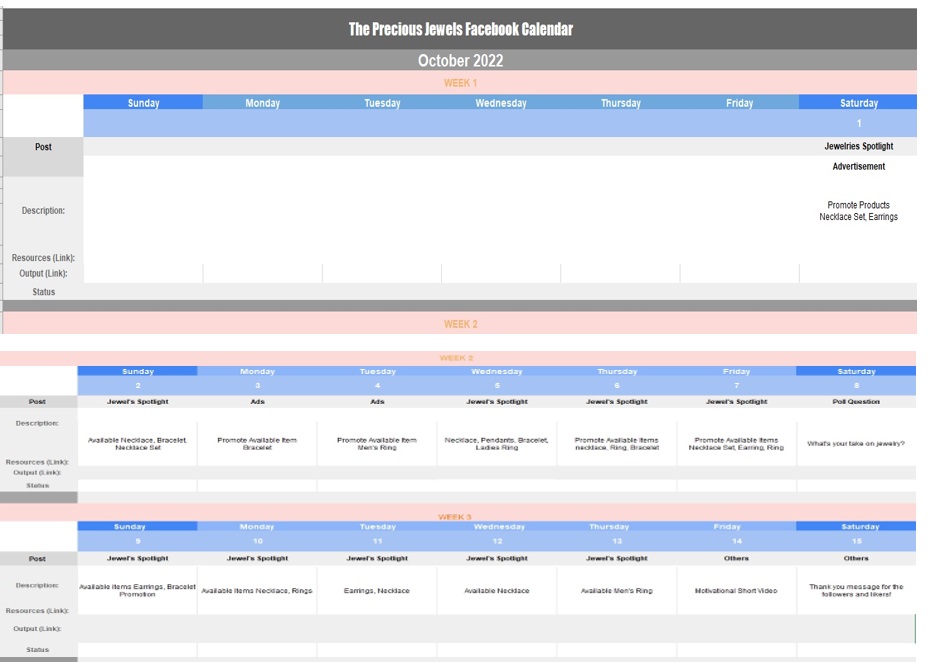Click the 'Others' post cell for Friday 14
The height and width of the screenshot is (671, 931).
pos(736,558)
